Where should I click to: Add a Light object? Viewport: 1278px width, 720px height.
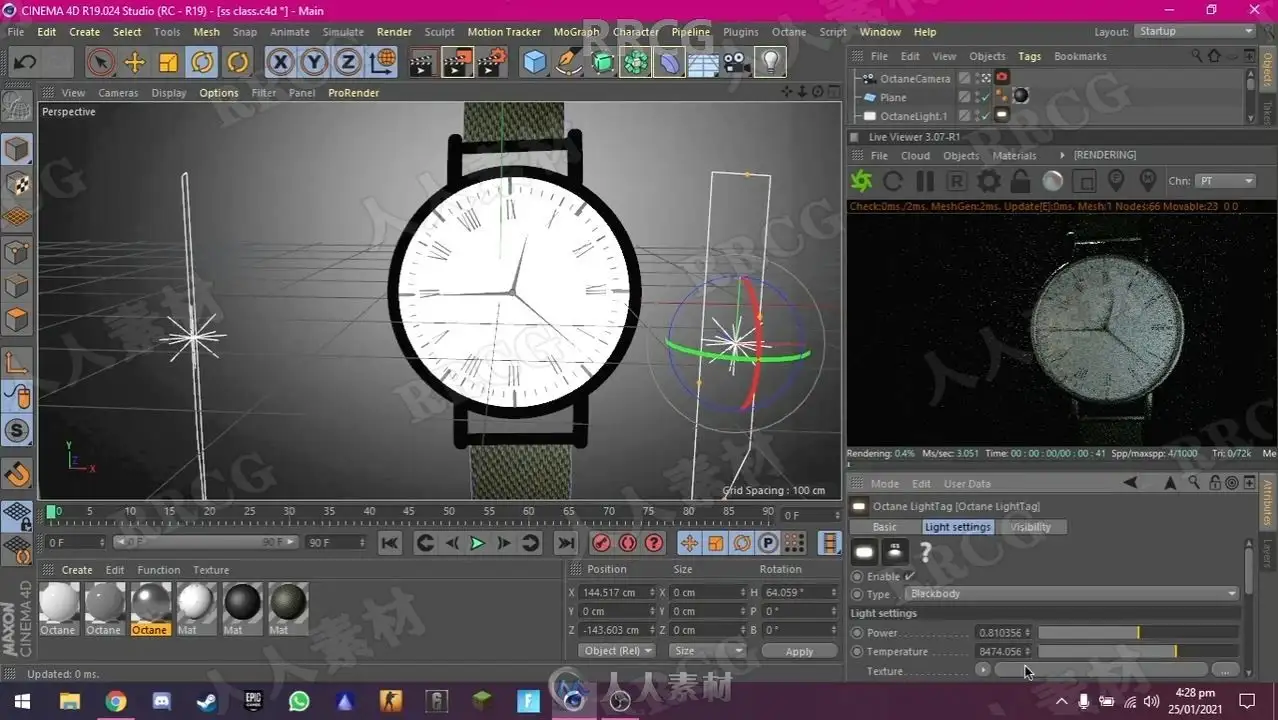770,62
